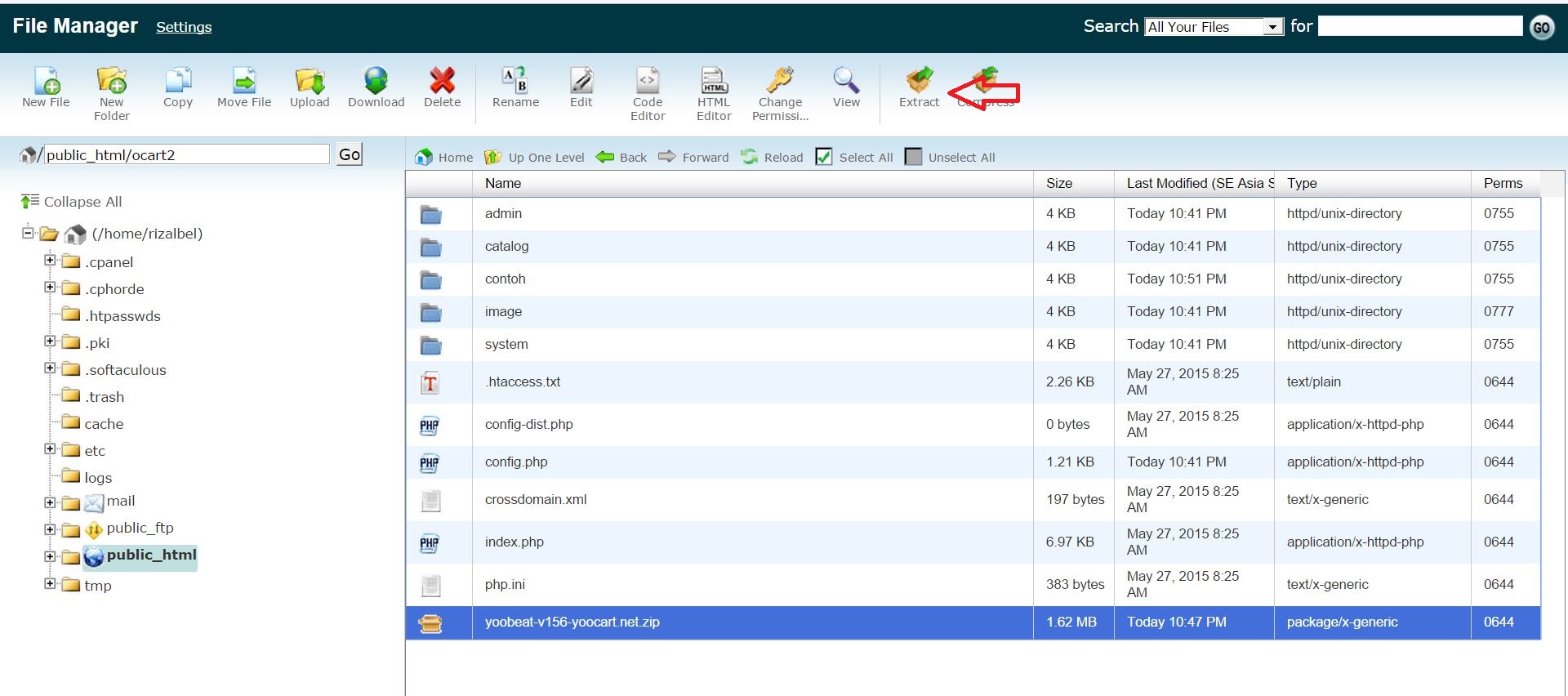1568x696 pixels.
Task: Click the Copy toolbar icon
Action: (178, 81)
